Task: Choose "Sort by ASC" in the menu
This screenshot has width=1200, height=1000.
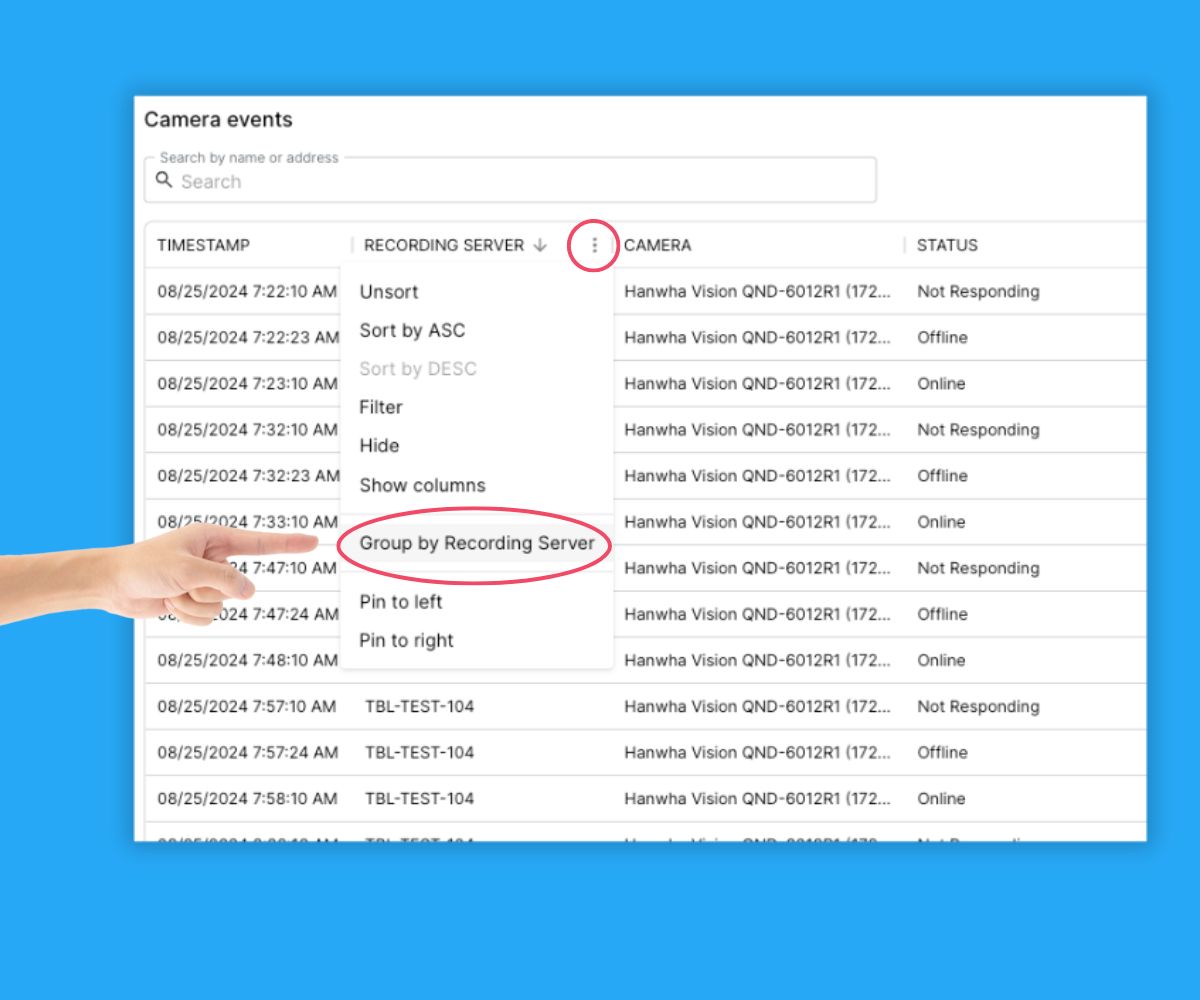Action: 412,330
